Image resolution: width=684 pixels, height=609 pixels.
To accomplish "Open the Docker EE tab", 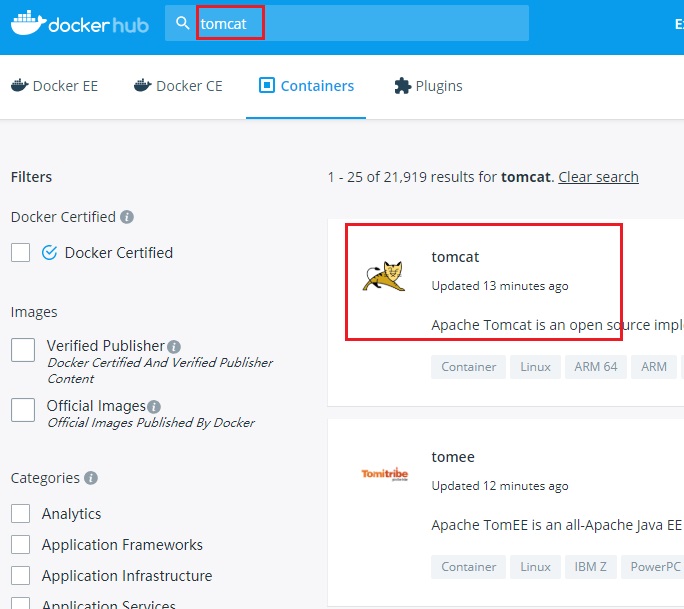I will pyautogui.click(x=55, y=86).
